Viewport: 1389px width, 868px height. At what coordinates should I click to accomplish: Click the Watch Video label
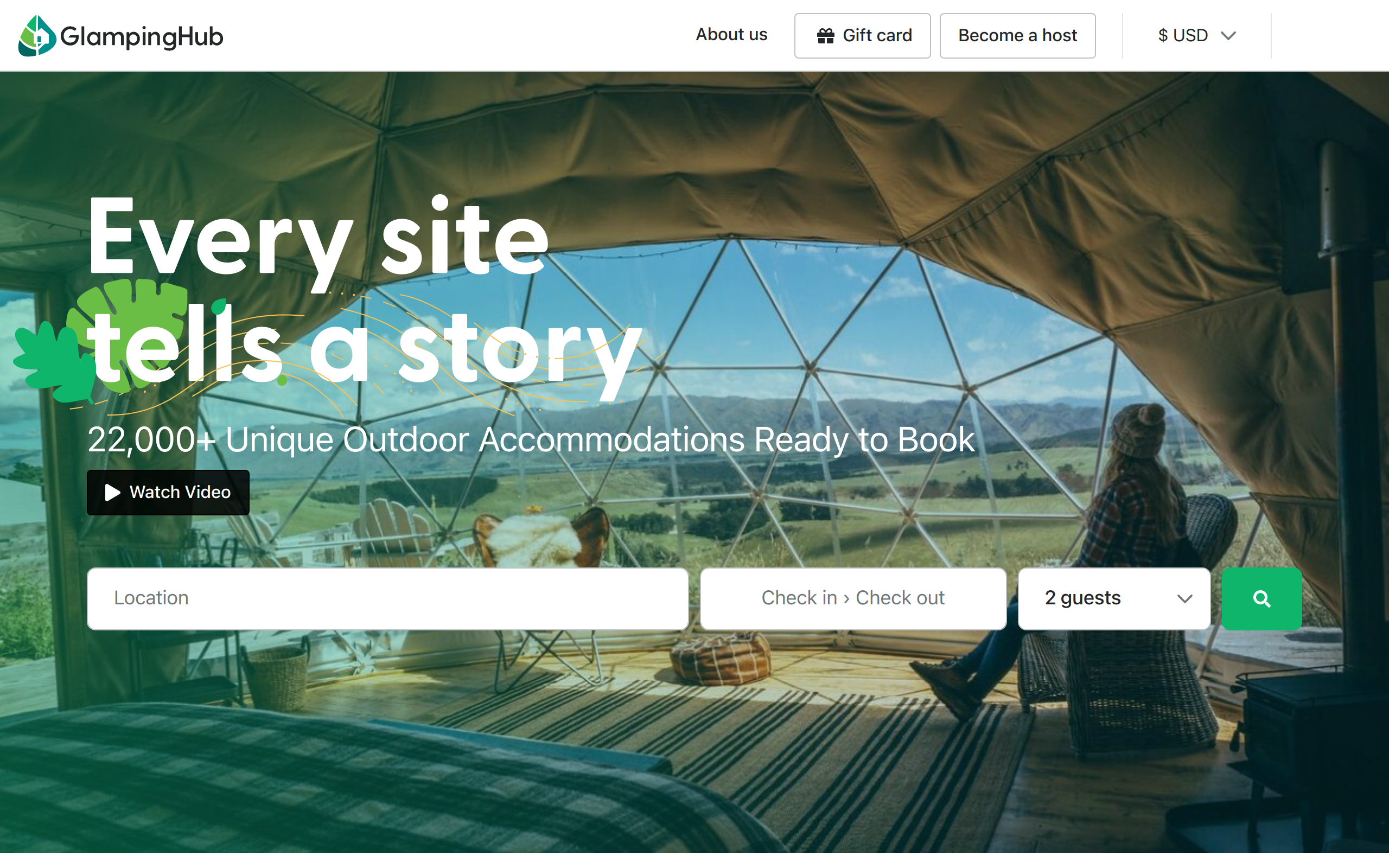(x=180, y=492)
